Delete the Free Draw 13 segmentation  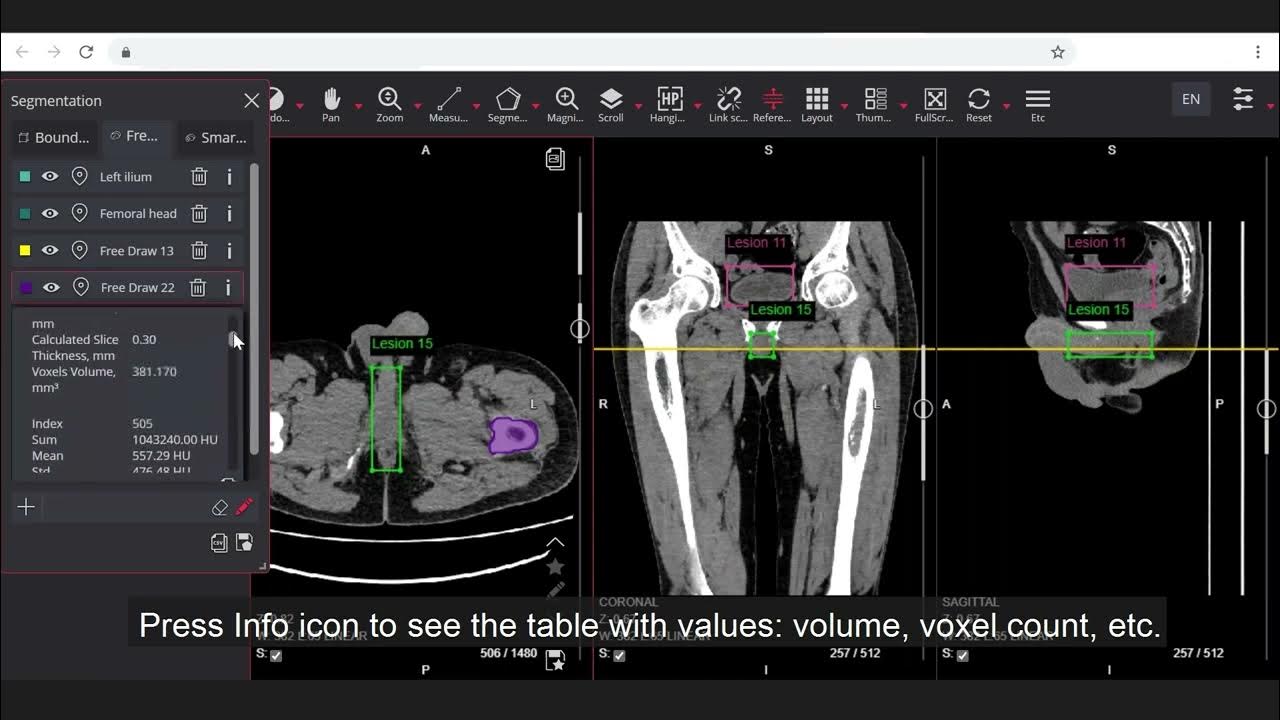click(x=199, y=251)
